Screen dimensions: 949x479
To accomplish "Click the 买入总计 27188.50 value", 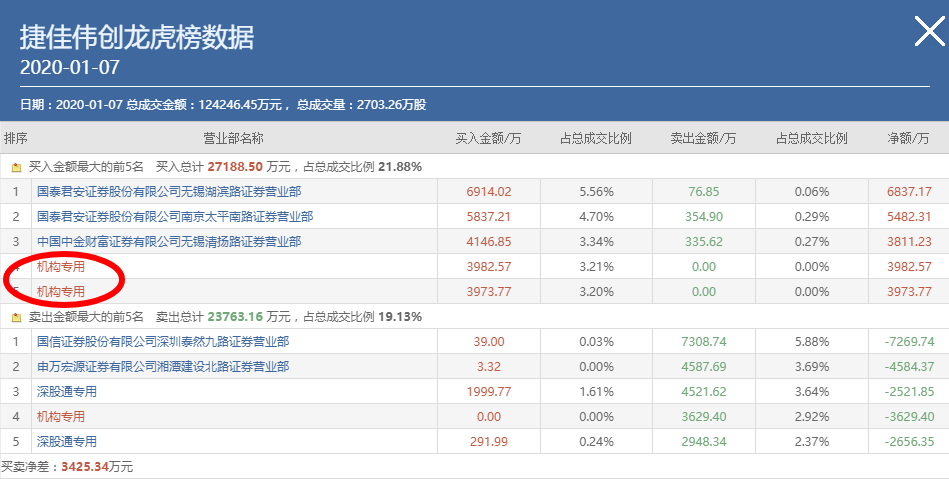I will [230, 167].
